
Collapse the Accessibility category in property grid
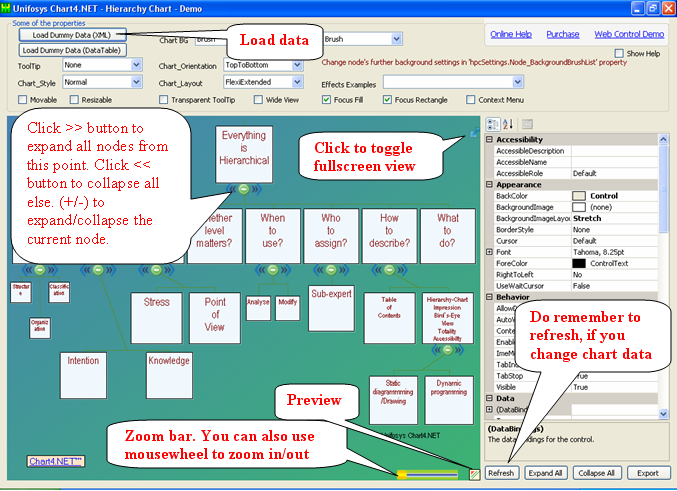point(489,140)
